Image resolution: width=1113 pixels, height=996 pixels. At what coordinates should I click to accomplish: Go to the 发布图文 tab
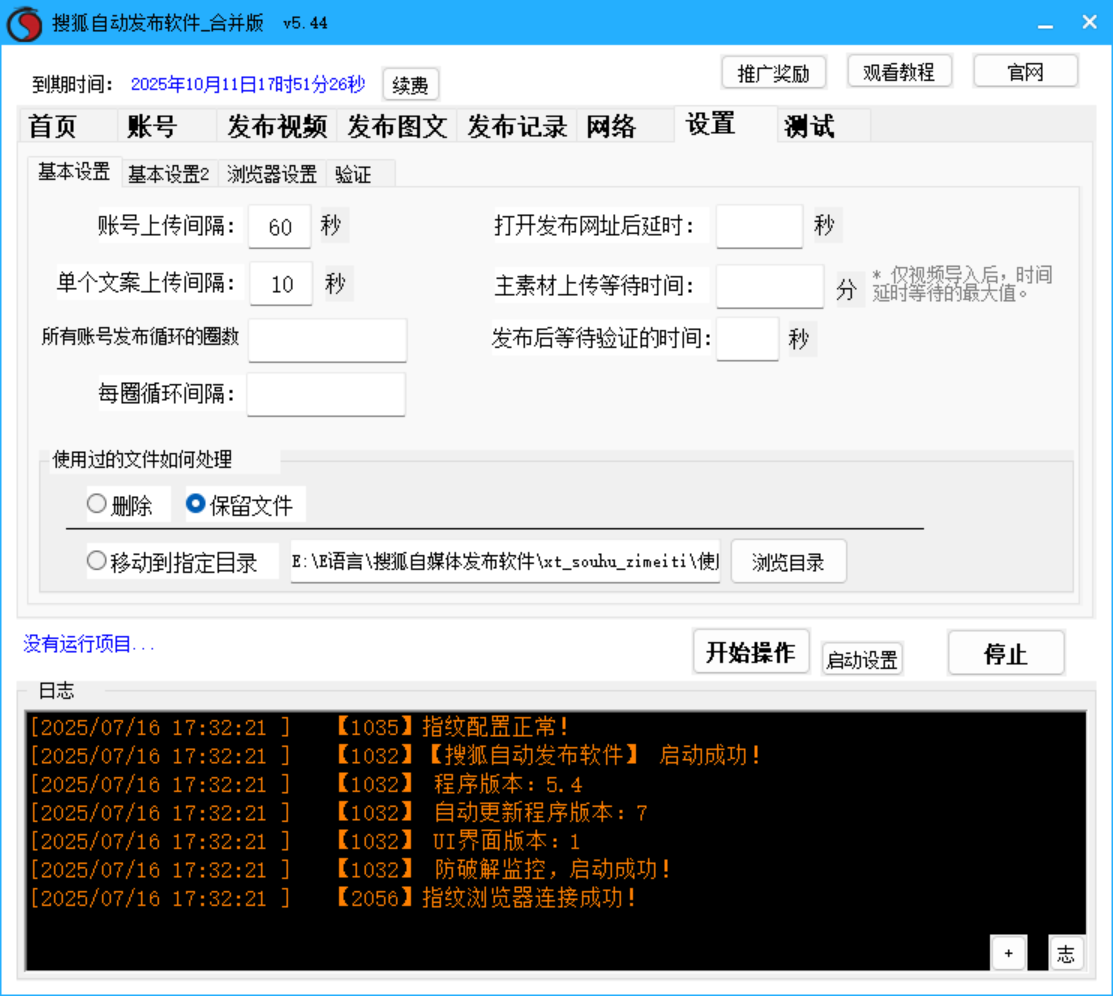coord(397,126)
